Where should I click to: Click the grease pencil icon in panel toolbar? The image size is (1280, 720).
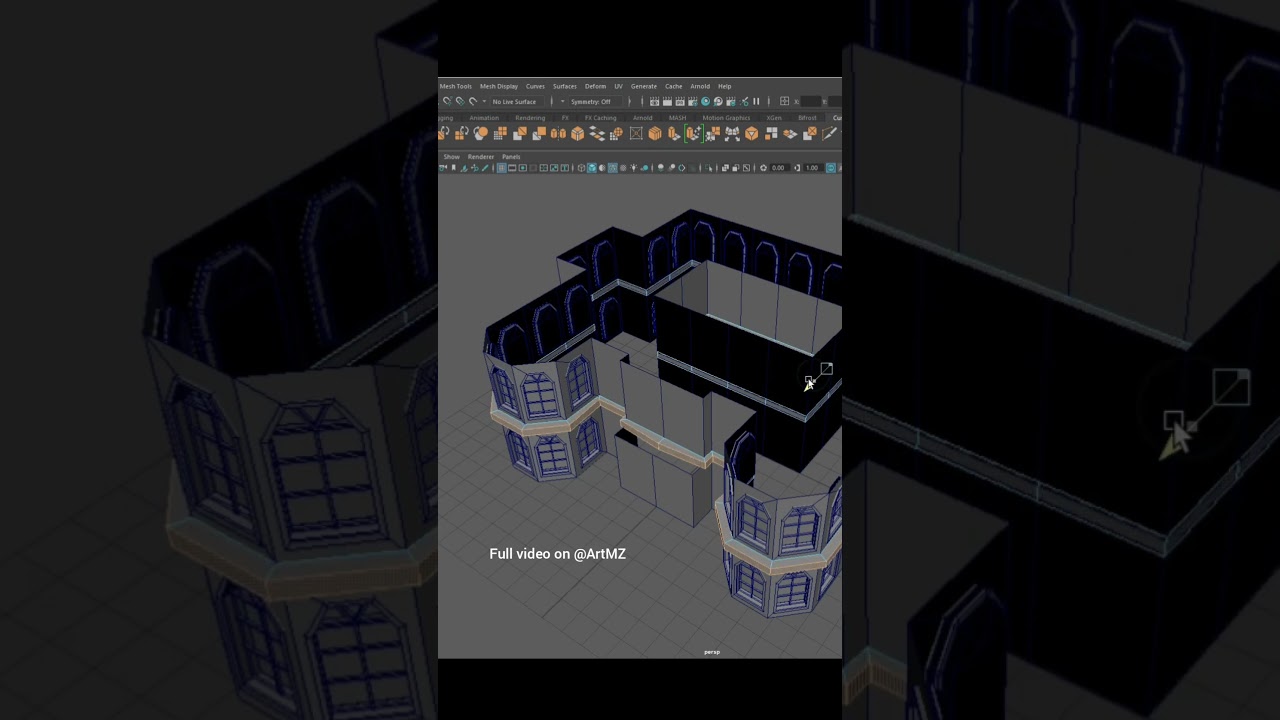[485, 168]
